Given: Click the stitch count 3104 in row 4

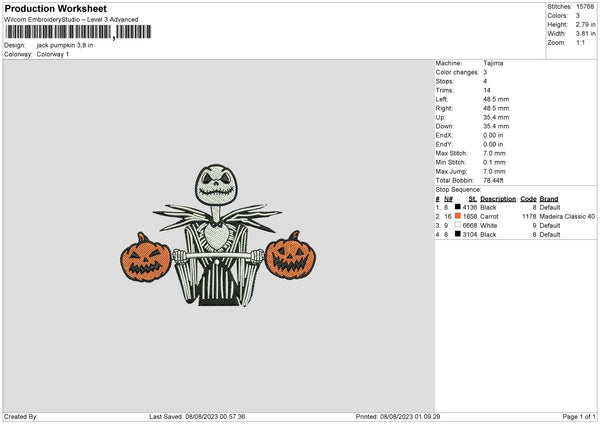Looking at the screenshot, I should pos(470,235).
